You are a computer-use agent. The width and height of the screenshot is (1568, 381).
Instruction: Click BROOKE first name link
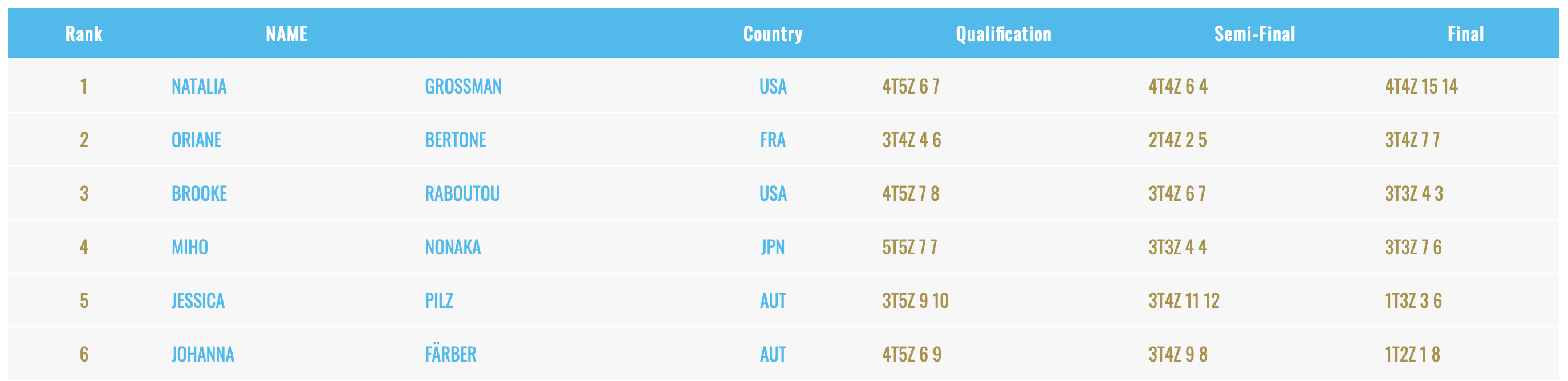pos(199,193)
